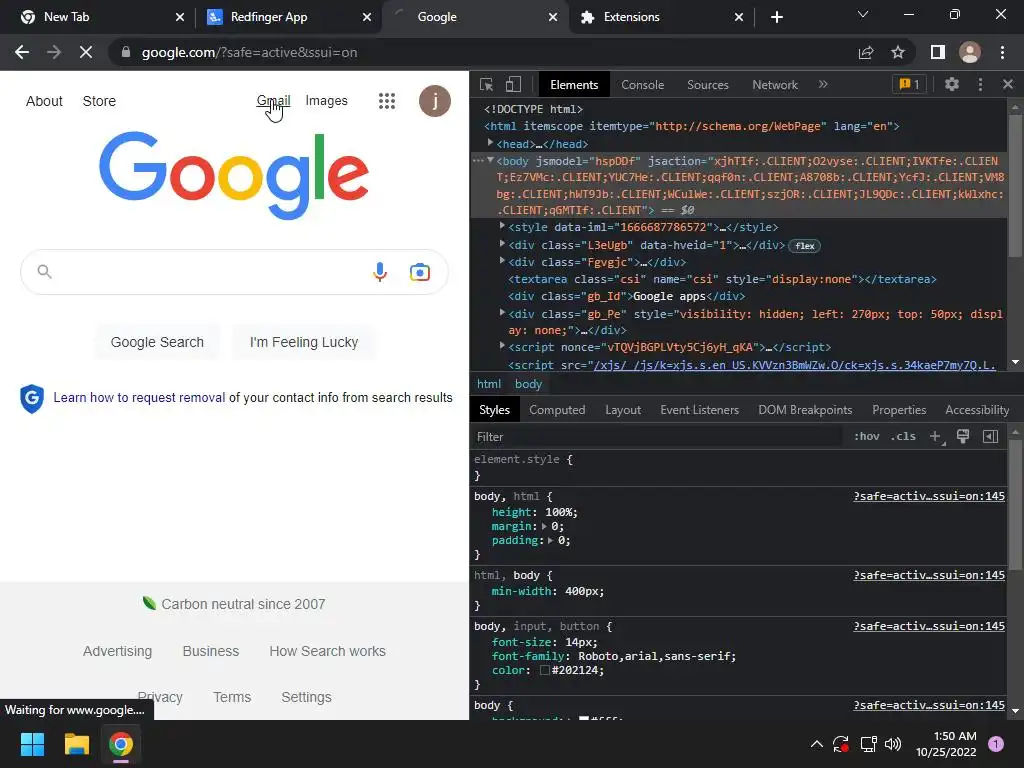This screenshot has height=768, width=1024.
Task: Share this page icon in address bar
Action: [x=865, y=52]
